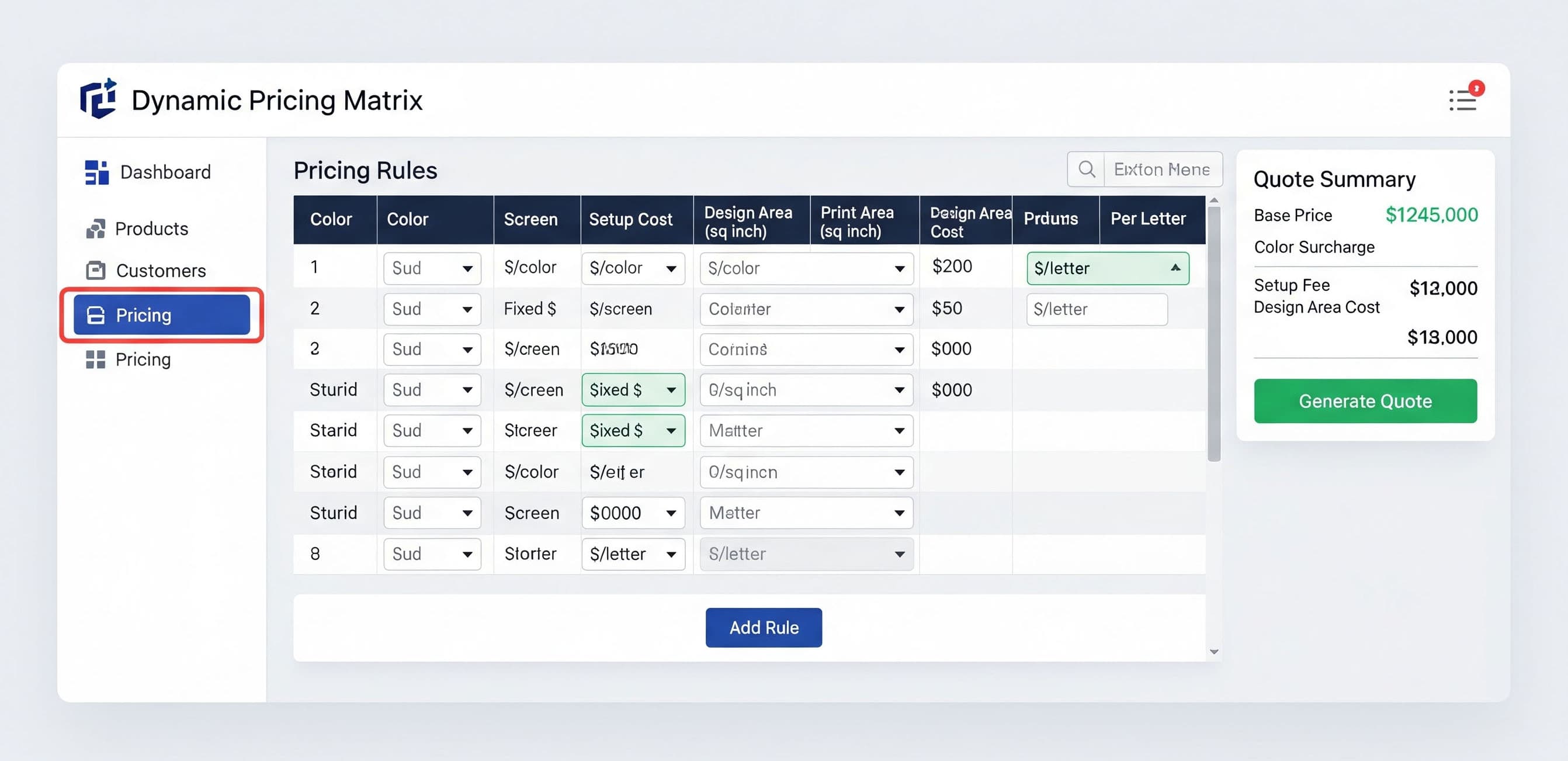This screenshot has height=761, width=1568.
Task: Click the highlighted Pricing tag icon
Action: tap(96, 315)
